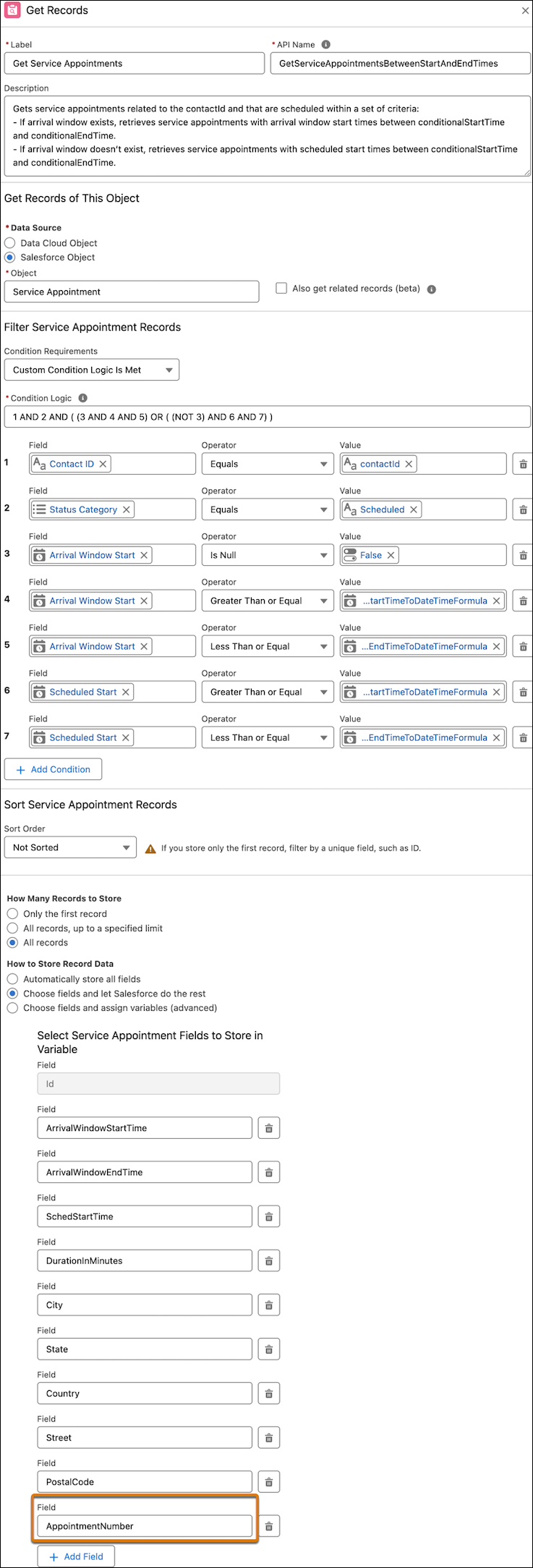This screenshot has width=533, height=1568.
Task: Select Salesforce Object data source
Action: point(10,257)
